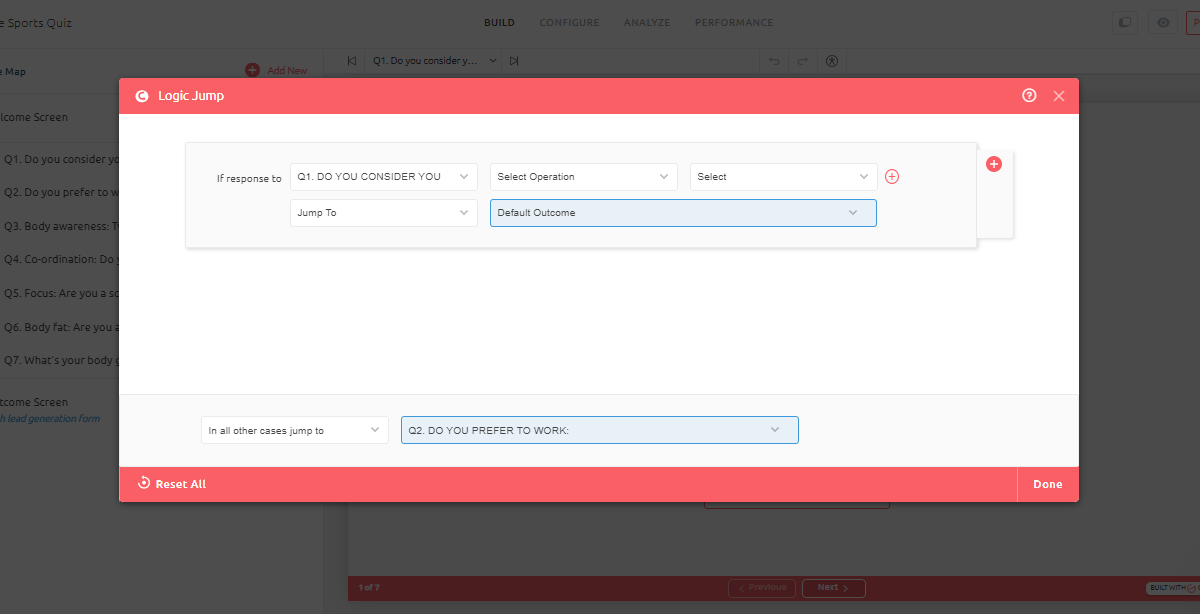Open the Logic Jump help icon
Screen dimensions: 1200x614
tap(1029, 96)
